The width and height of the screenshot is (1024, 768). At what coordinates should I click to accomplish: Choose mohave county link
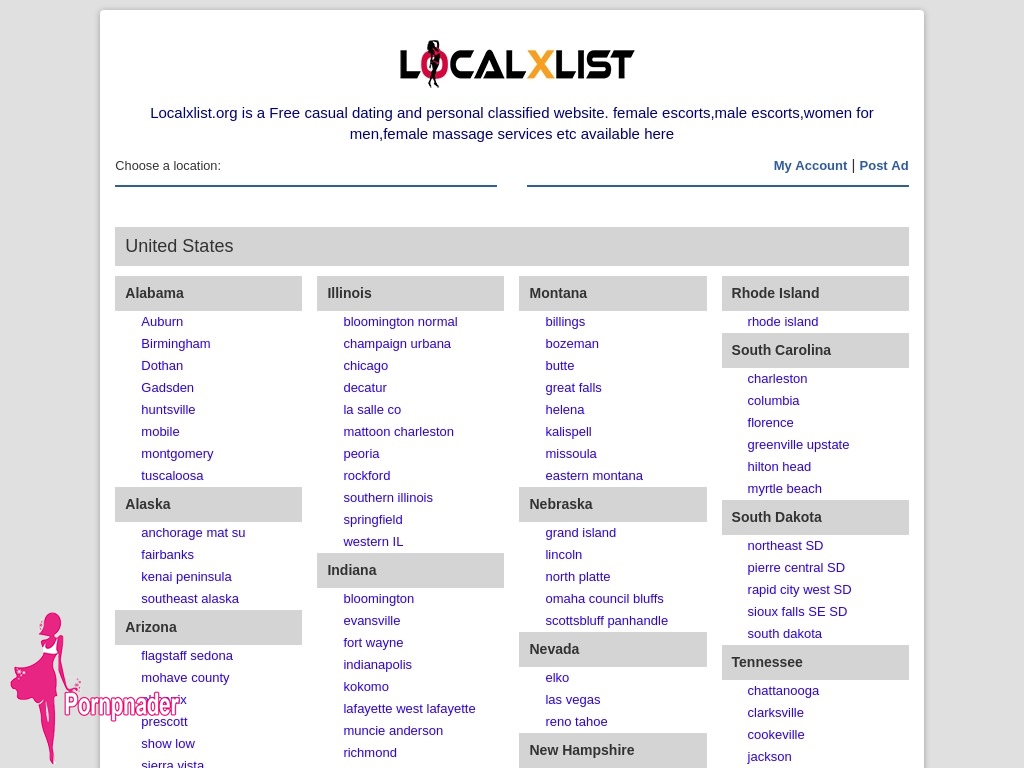(185, 678)
